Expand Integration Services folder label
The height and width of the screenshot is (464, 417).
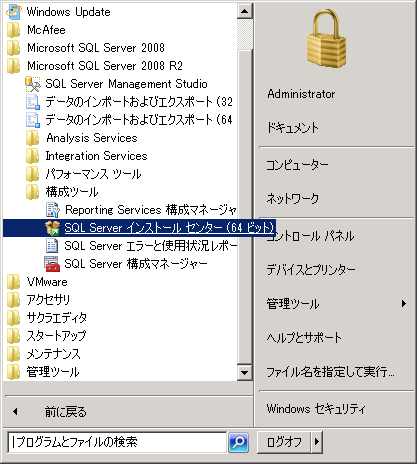click(x=96, y=156)
